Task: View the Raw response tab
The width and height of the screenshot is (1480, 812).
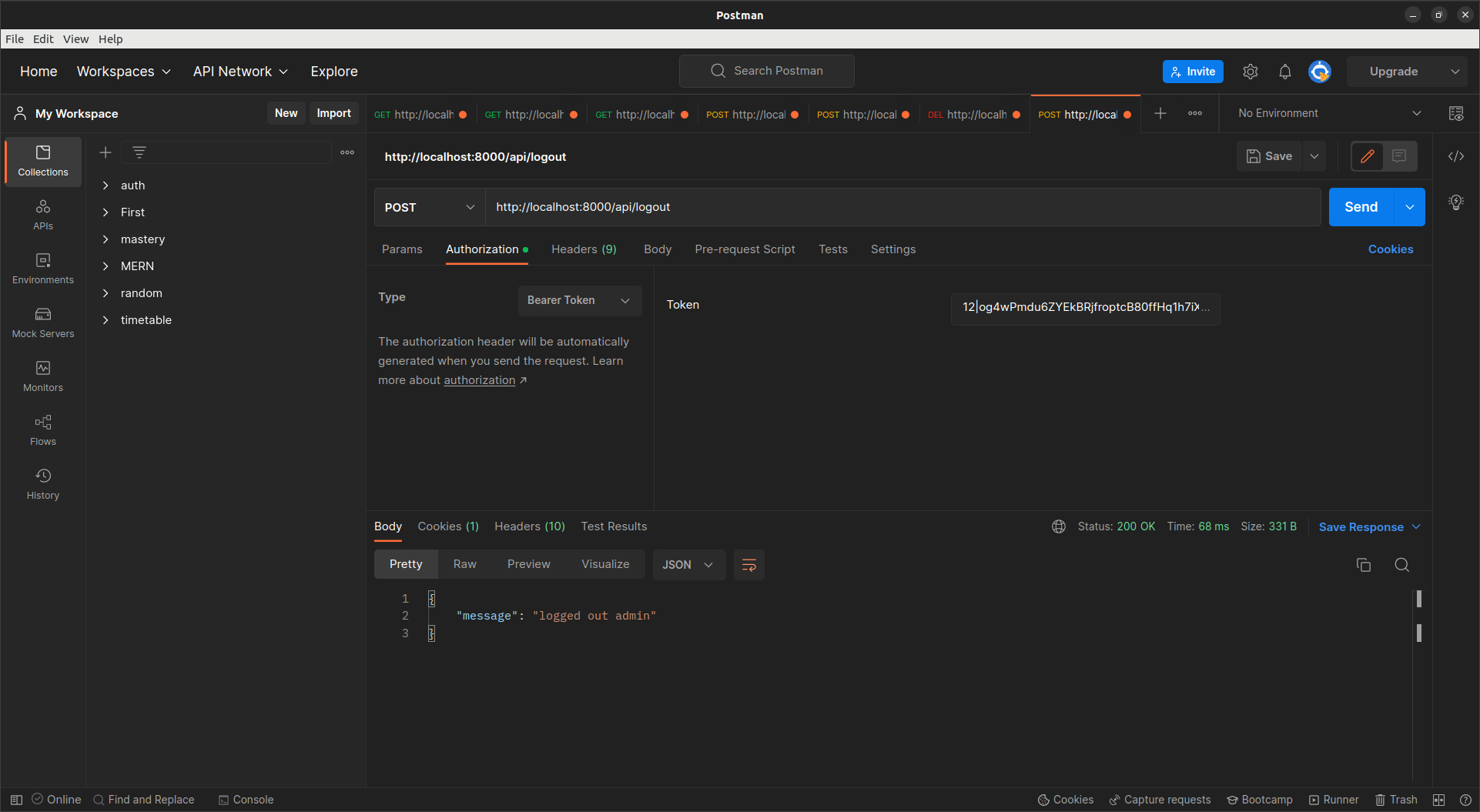Action: 464,563
